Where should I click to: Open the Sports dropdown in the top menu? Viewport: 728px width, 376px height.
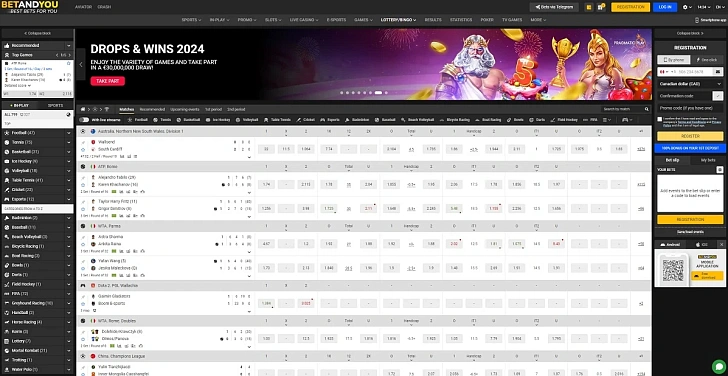[191, 20]
